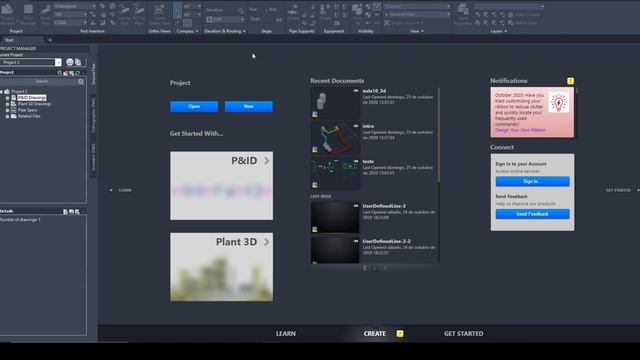Pin the intro recent document
Image resolution: width=640 pixels, height=360 pixels.
(x=356, y=126)
